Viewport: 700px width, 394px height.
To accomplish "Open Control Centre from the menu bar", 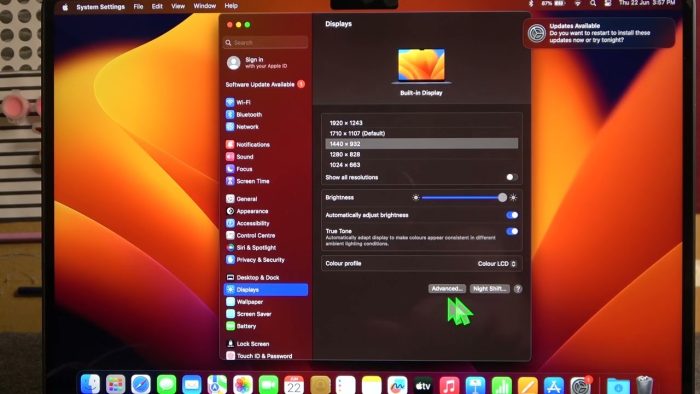I will (608, 3).
